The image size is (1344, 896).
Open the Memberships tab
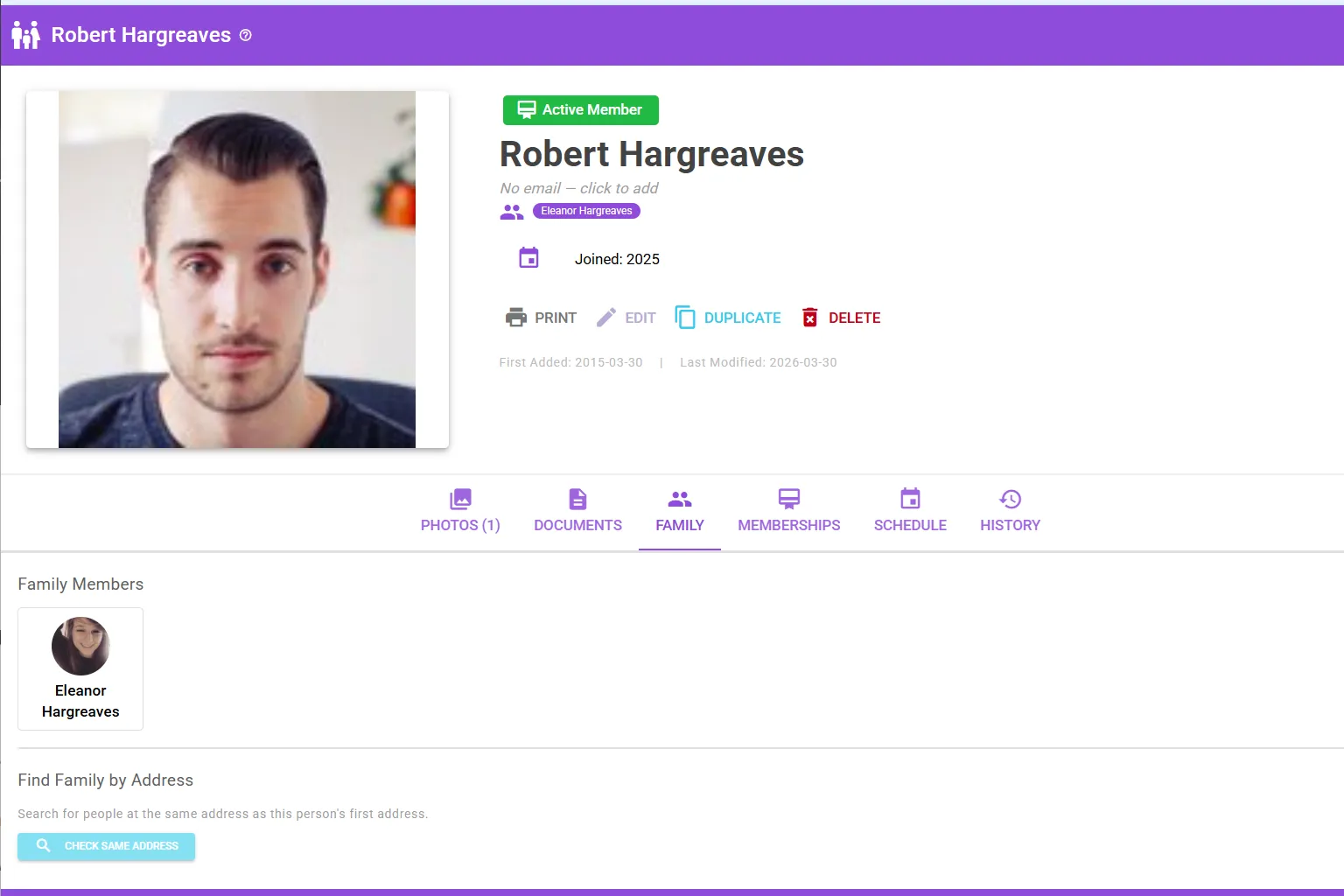[x=788, y=513]
